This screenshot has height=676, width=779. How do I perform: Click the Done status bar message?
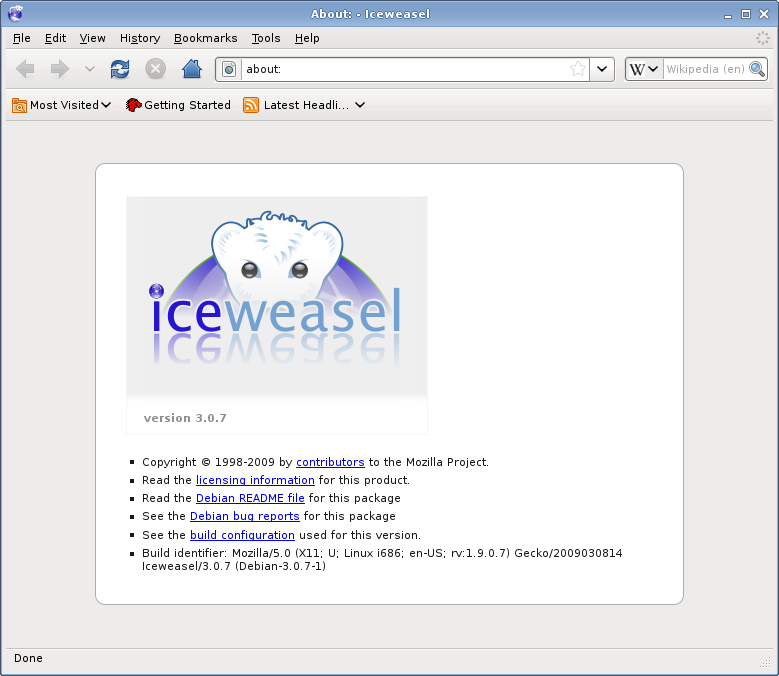point(28,659)
